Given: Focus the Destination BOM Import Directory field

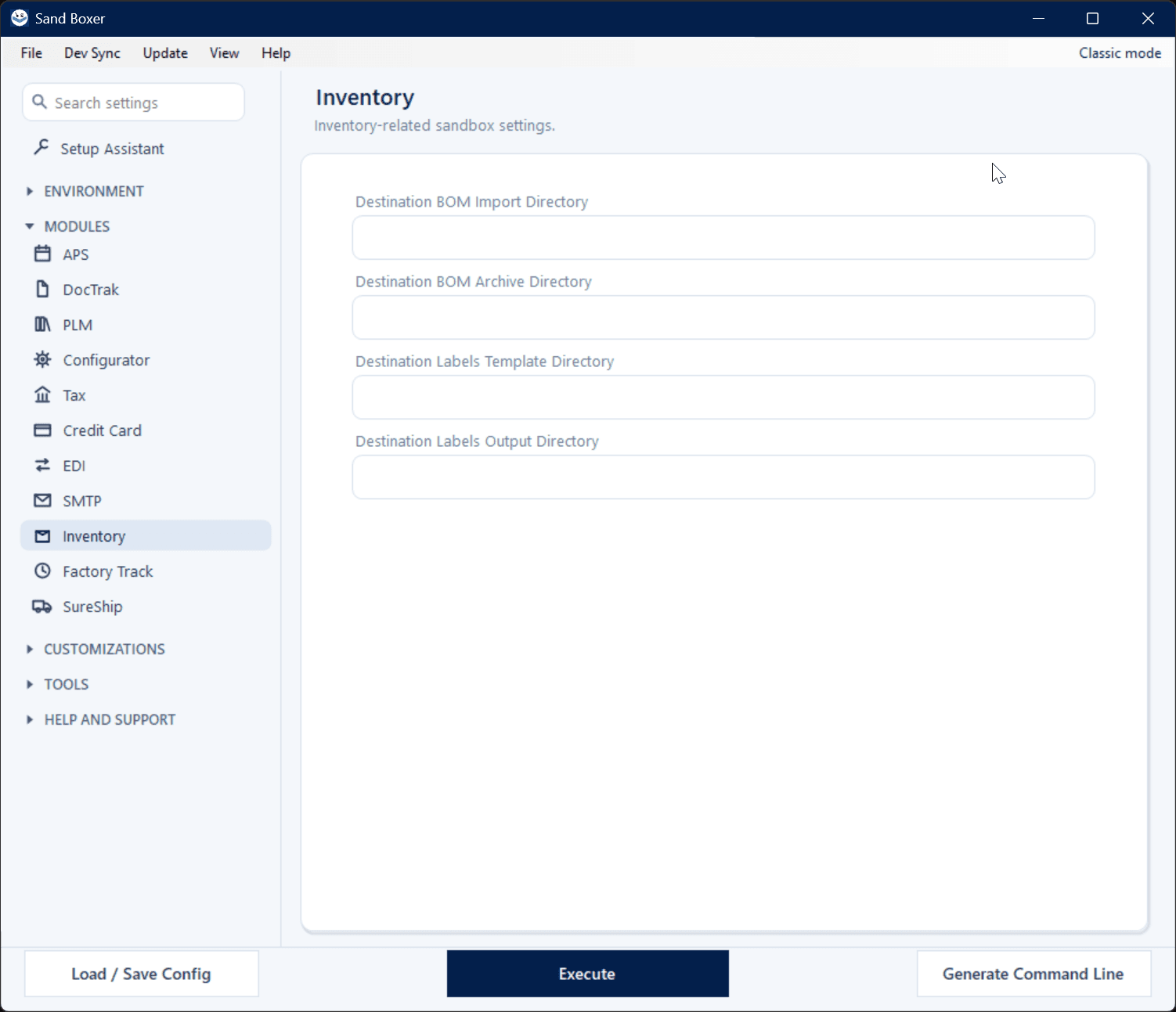Looking at the screenshot, I should pos(723,237).
